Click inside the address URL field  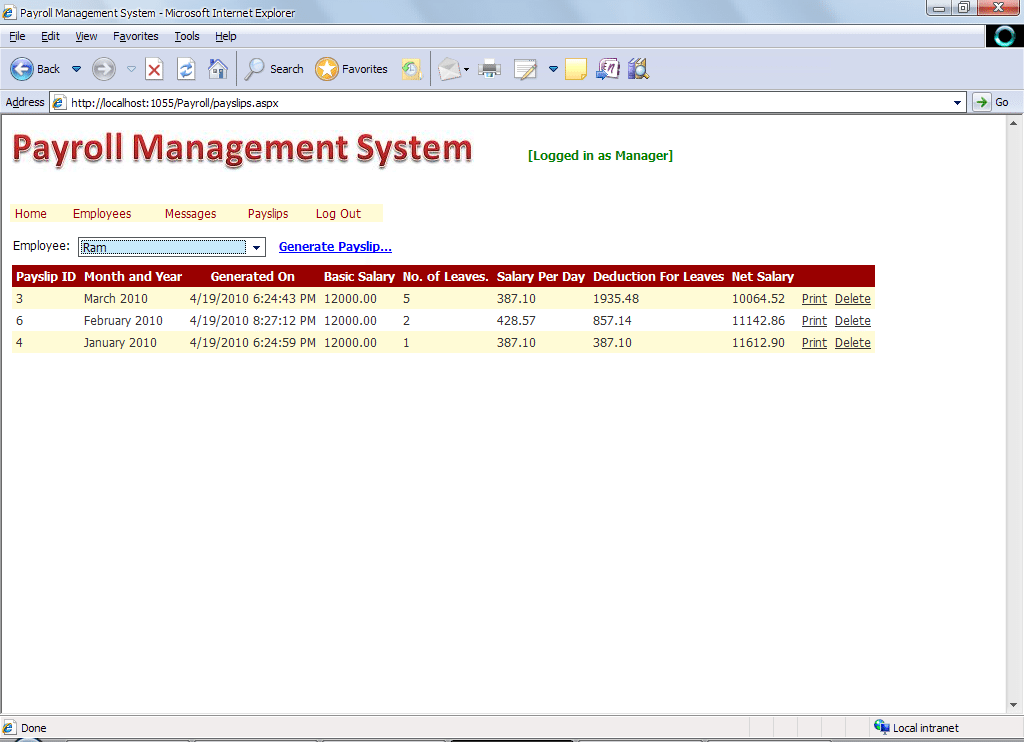click(x=500, y=102)
